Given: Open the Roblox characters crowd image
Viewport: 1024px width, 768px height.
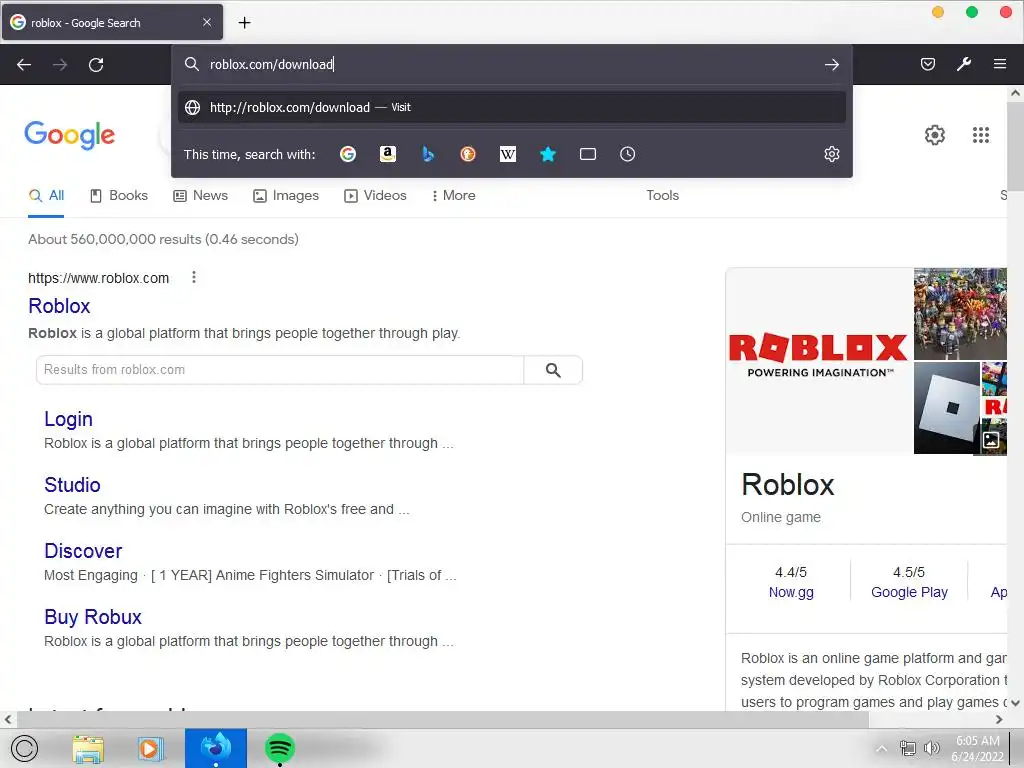Looking at the screenshot, I should [960, 313].
